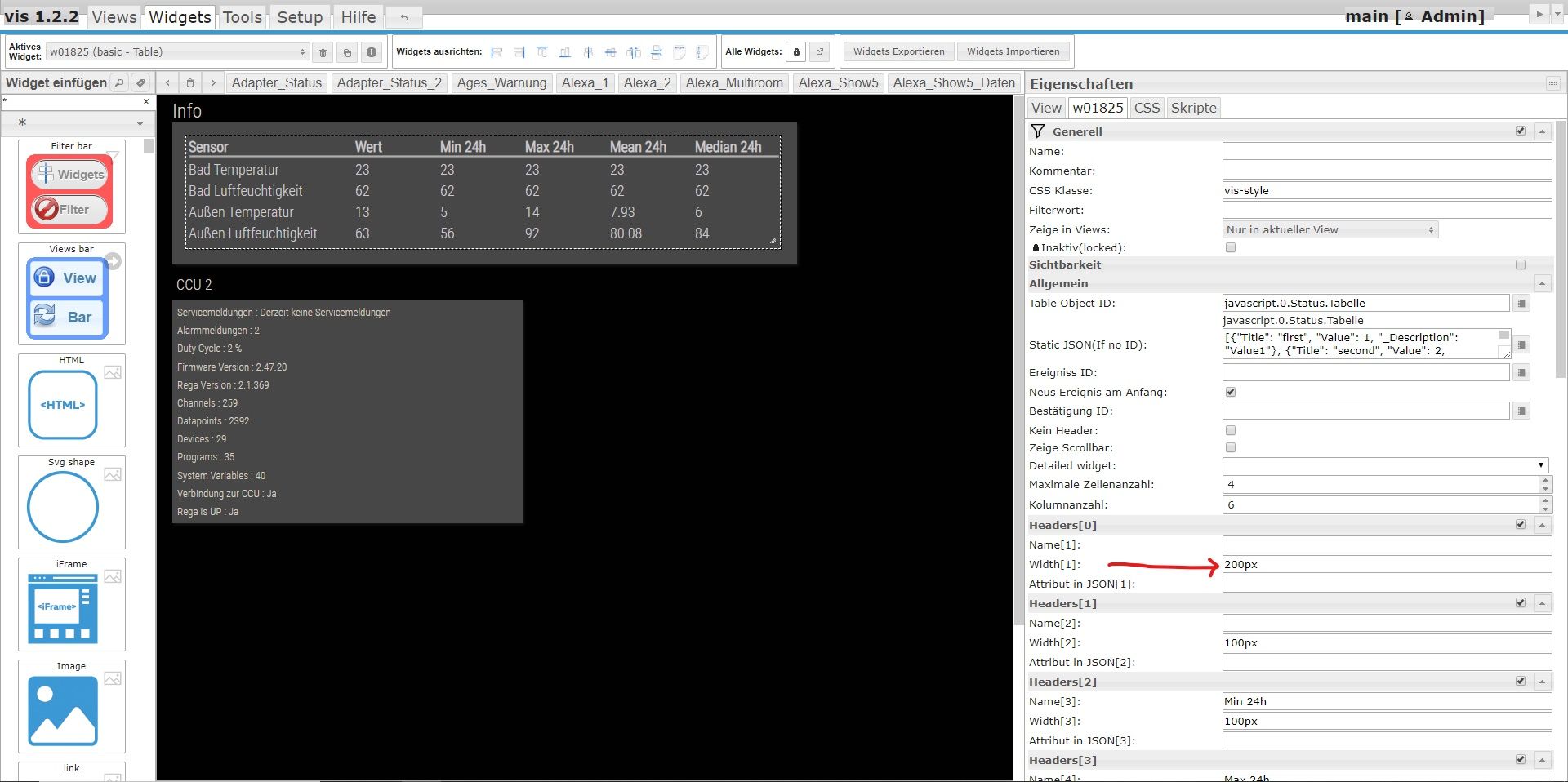Click the 'Widgets Exportieren' button
The height and width of the screenshot is (782, 1568).
(x=898, y=51)
